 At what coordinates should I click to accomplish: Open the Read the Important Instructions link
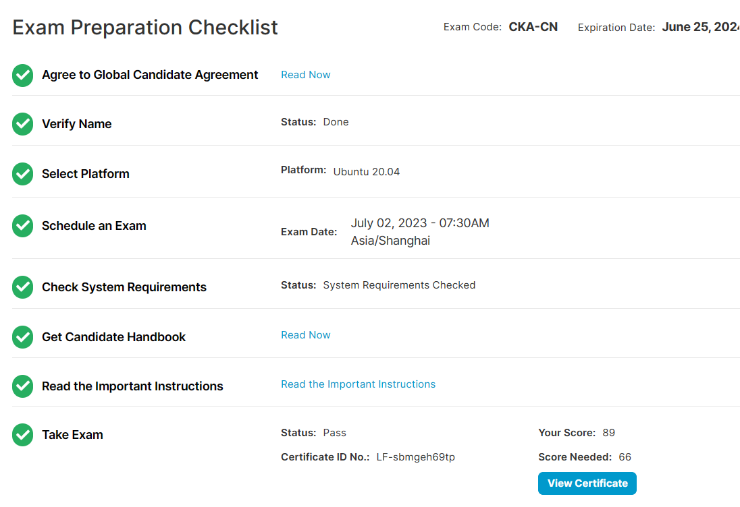tap(358, 384)
